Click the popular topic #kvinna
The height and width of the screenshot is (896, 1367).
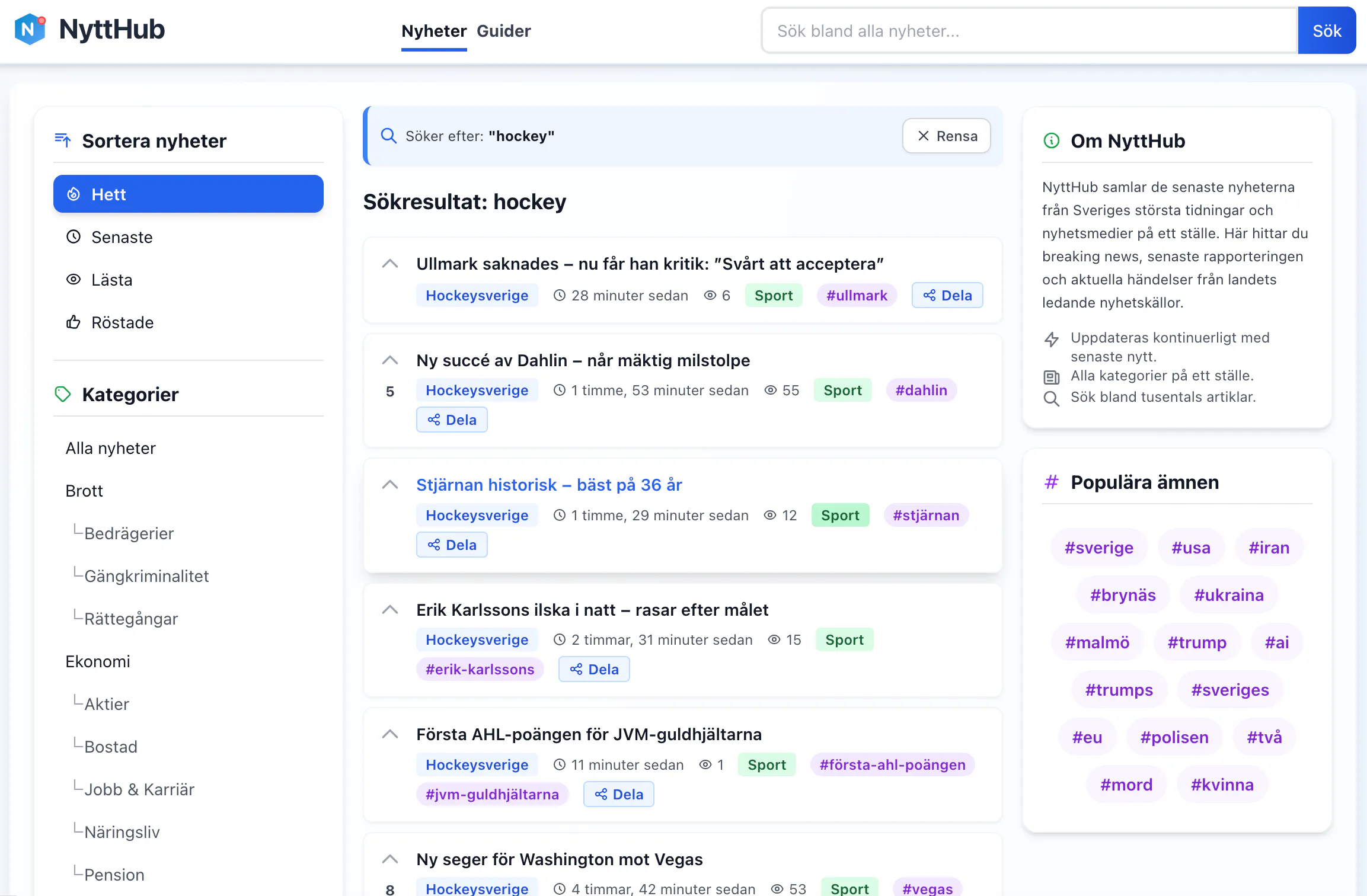point(1222,785)
